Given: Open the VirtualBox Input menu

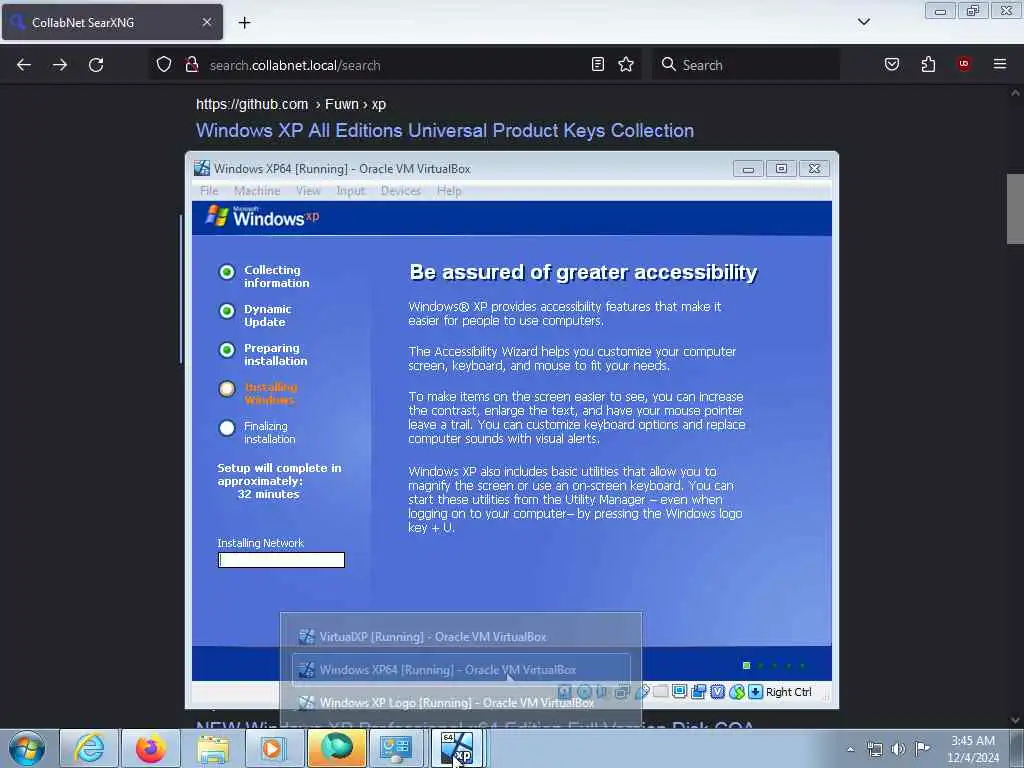Looking at the screenshot, I should point(350,191).
